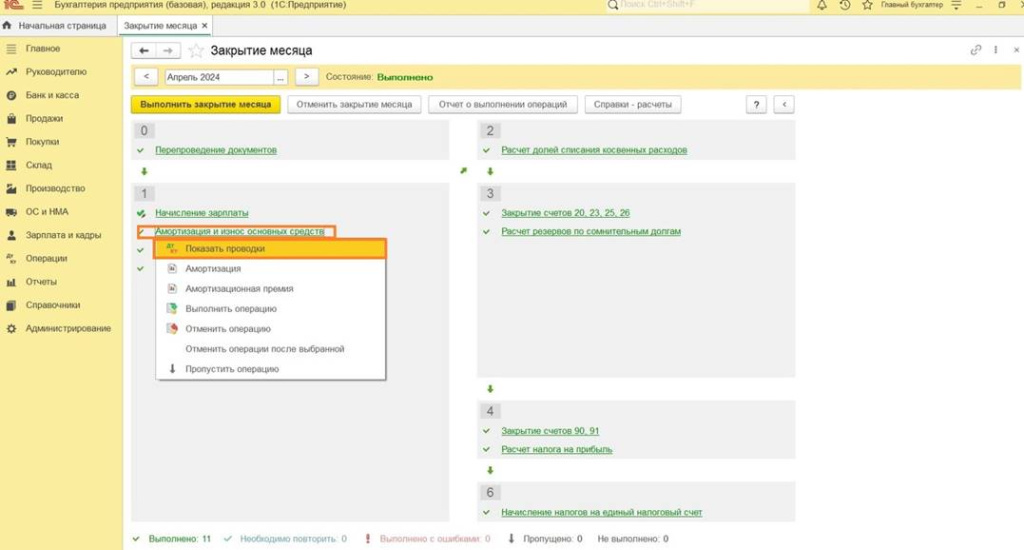This screenshot has height=550, width=1024.
Task: Click the notifications bell icon
Action: coord(822,6)
